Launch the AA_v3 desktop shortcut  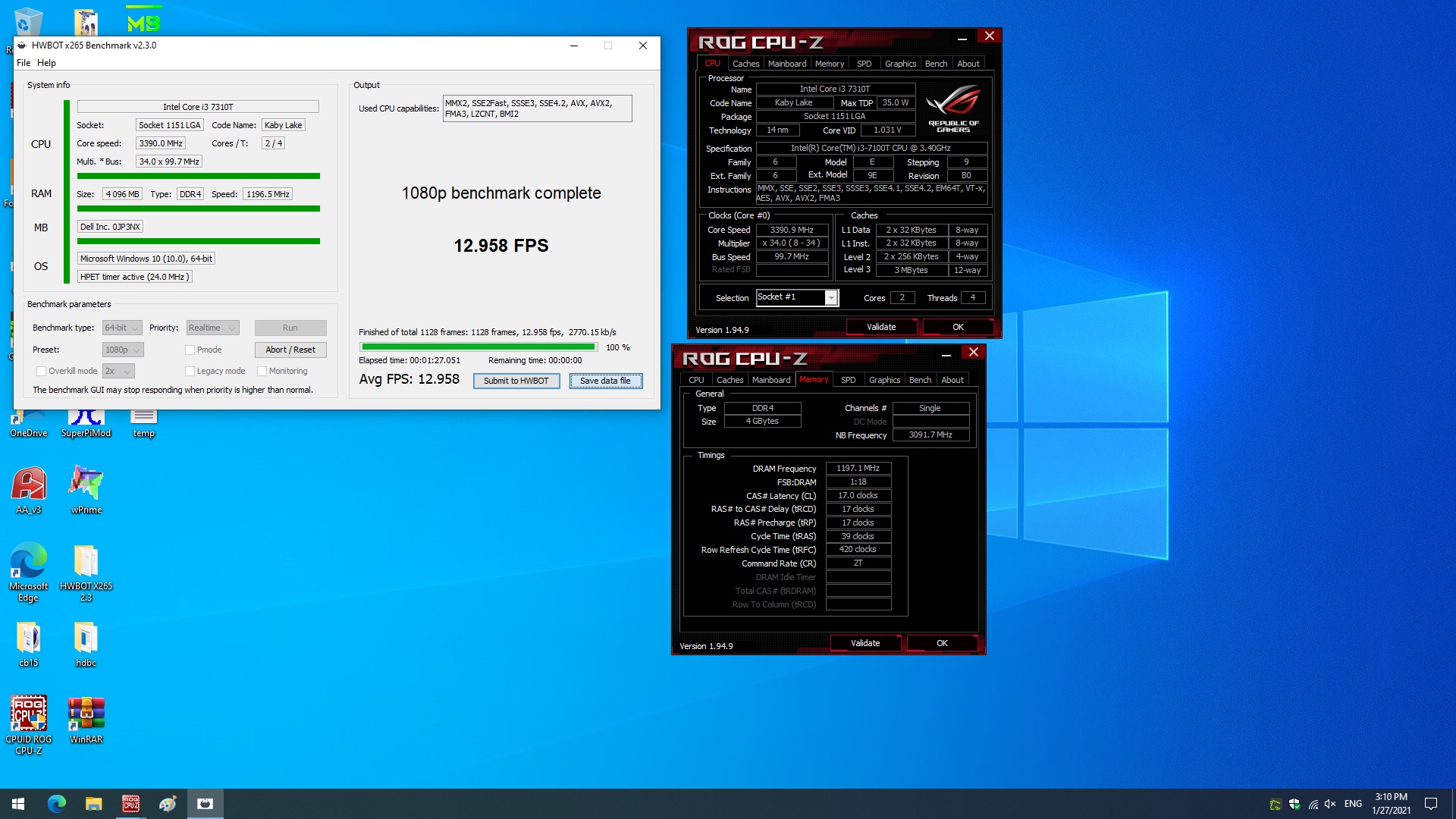tap(28, 491)
